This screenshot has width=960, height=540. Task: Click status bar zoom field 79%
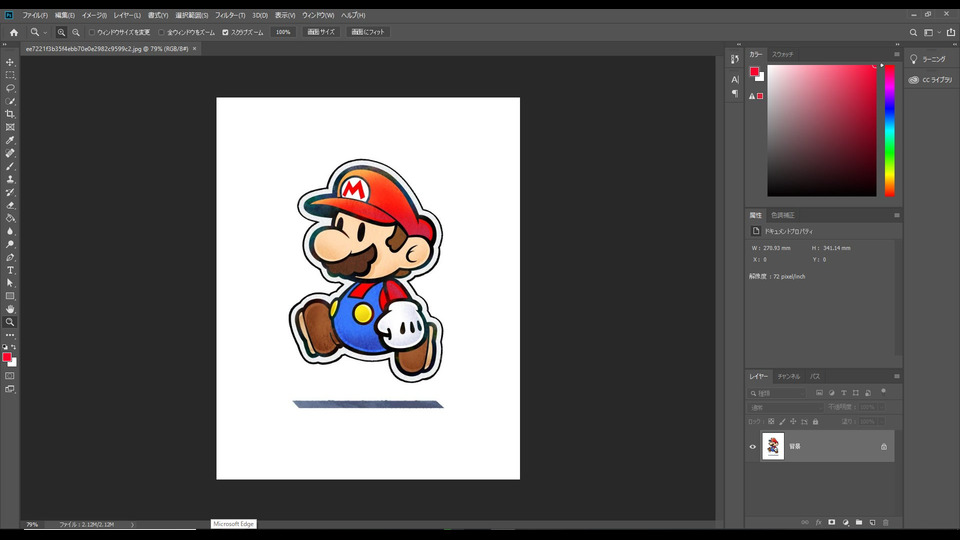point(32,525)
